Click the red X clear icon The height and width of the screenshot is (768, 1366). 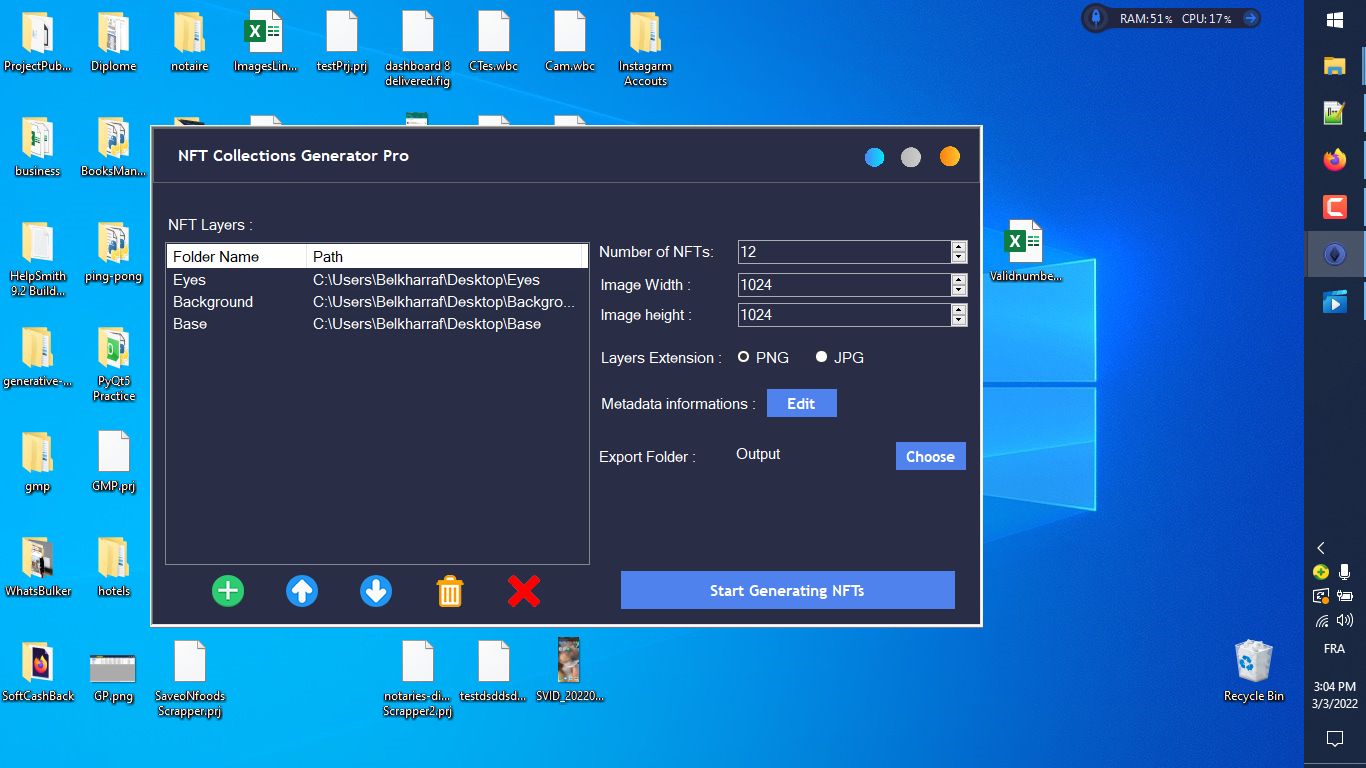[x=523, y=591]
